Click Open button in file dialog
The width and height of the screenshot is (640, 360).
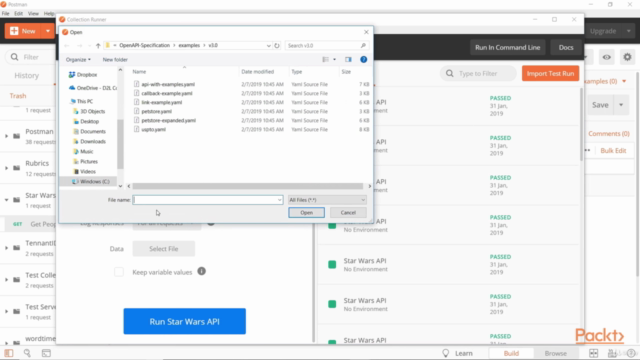pos(307,213)
